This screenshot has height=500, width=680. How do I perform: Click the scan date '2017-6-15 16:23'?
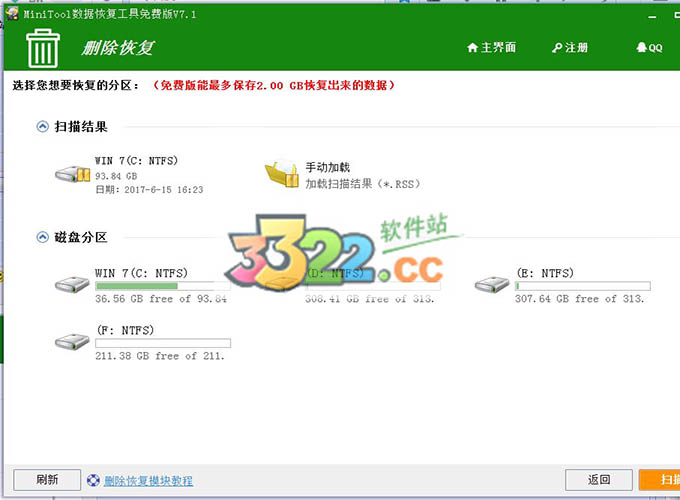point(163,190)
